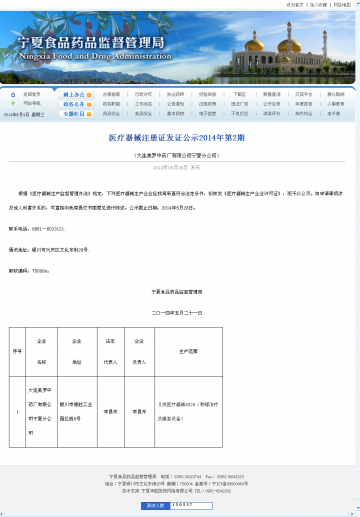This screenshot has width=360, height=517.
Task: Open the 办事指南 menu item
Action: point(111,94)
